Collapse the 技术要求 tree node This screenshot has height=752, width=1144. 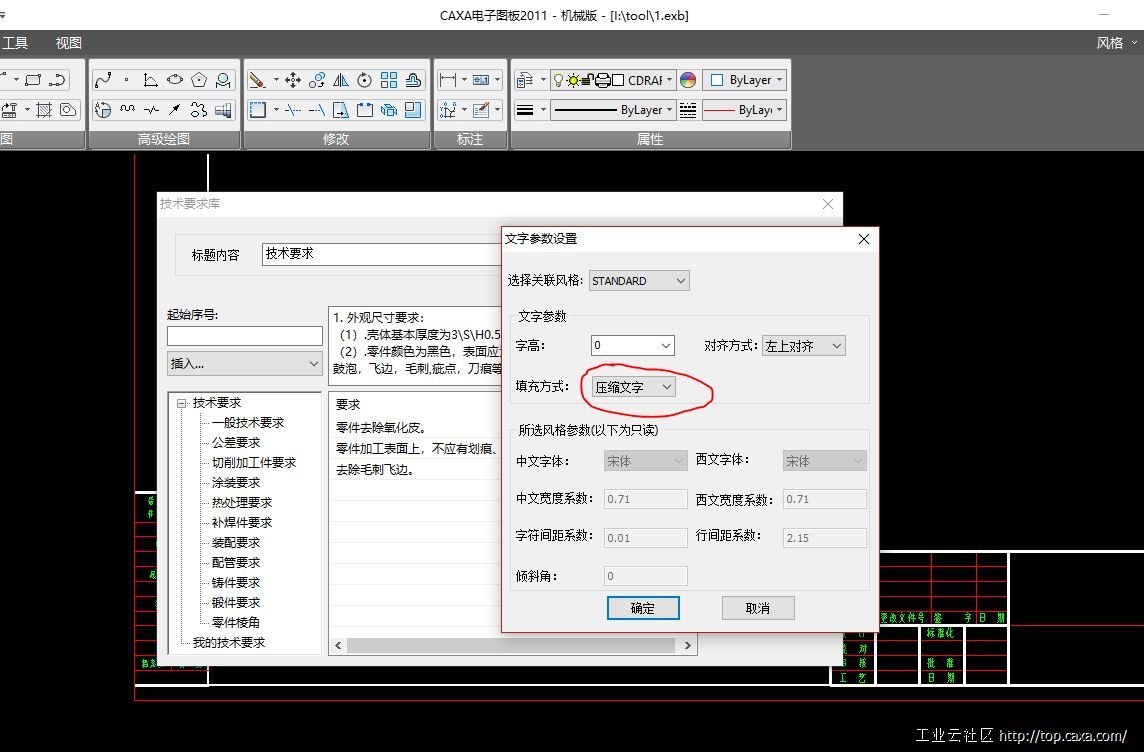pos(183,403)
